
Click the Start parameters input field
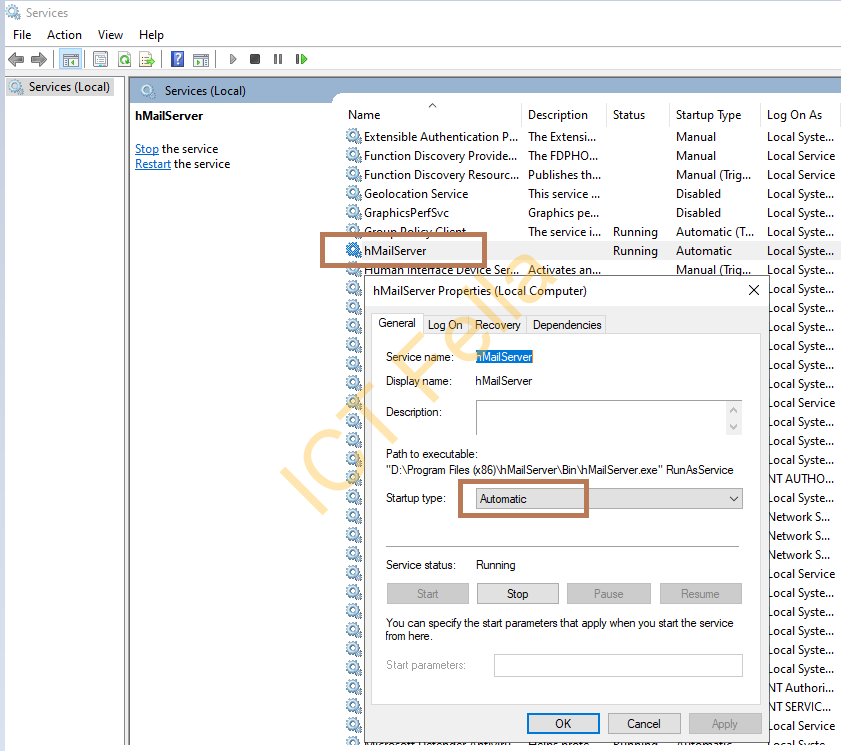click(x=618, y=665)
